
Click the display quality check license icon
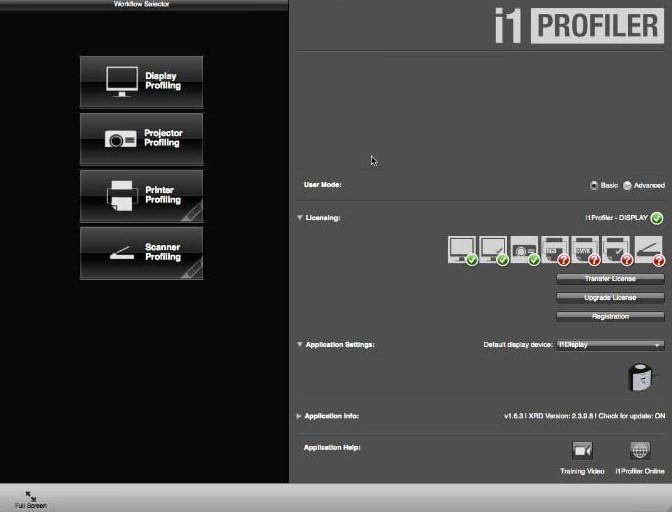pos(493,250)
